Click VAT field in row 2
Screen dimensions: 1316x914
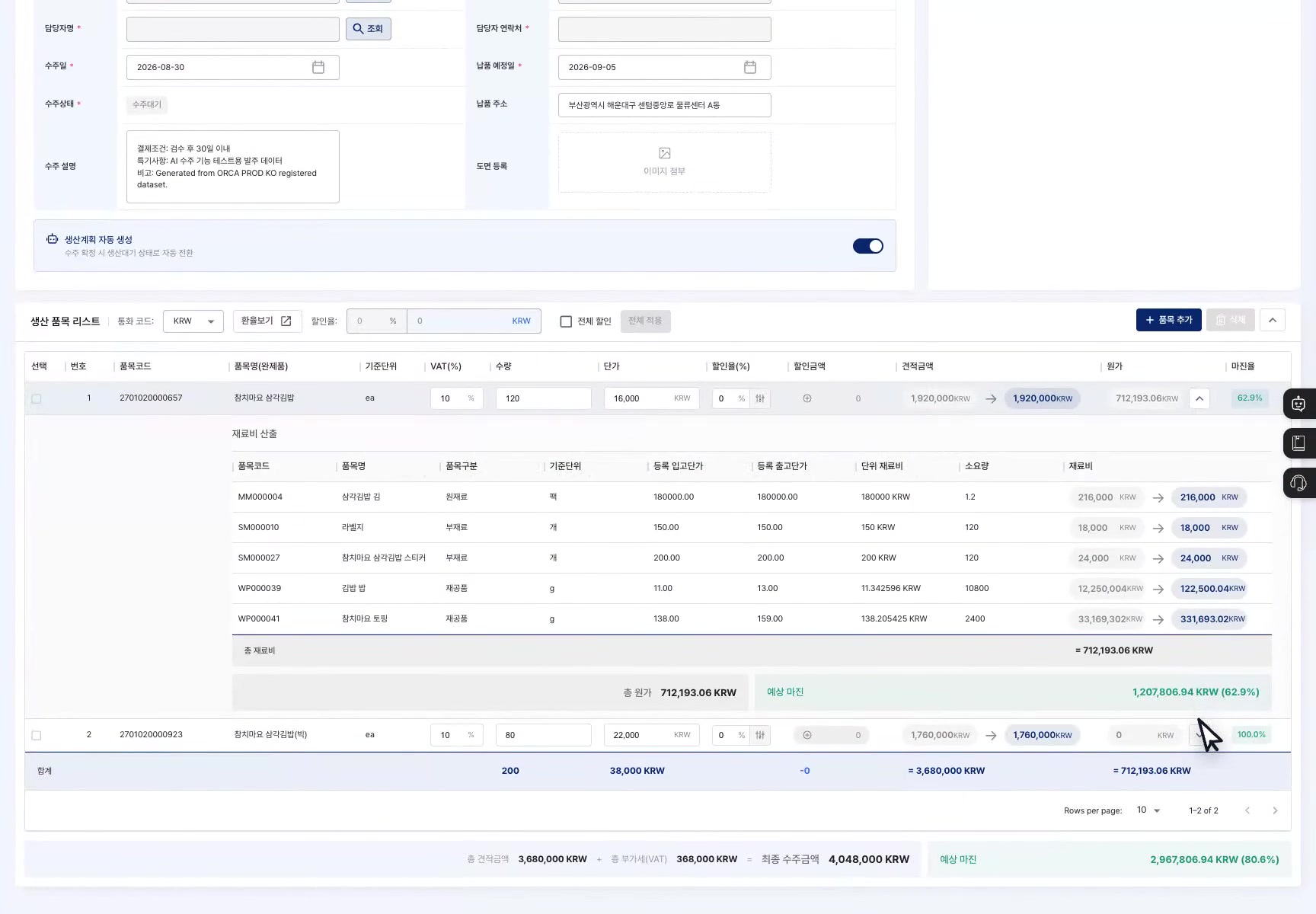[457, 735]
